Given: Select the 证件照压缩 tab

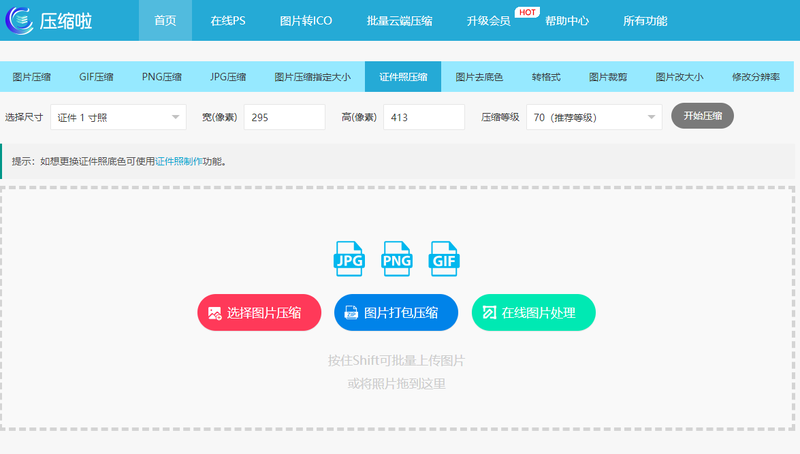Looking at the screenshot, I should click(x=403, y=77).
